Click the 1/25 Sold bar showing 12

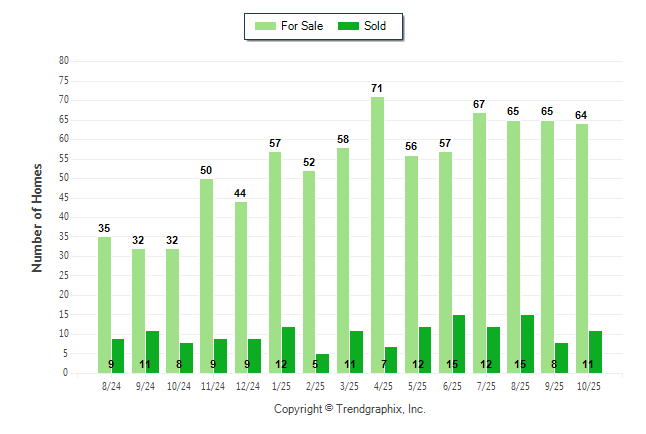(288, 350)
